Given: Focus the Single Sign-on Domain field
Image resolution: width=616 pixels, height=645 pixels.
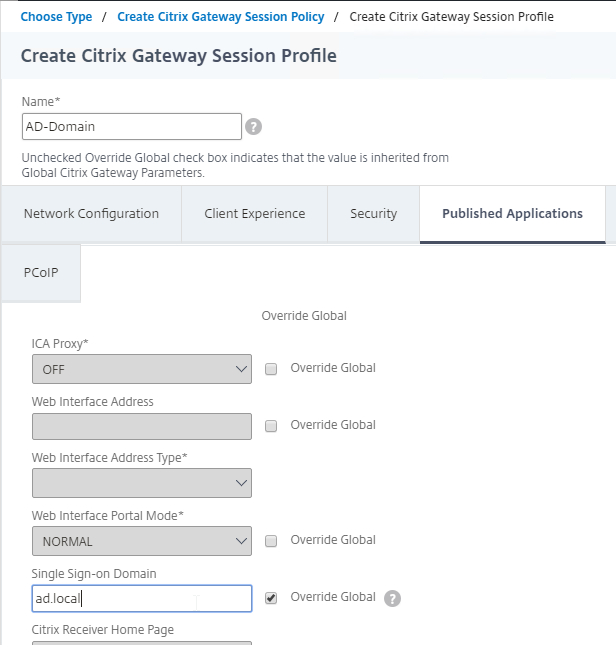Looking at the screenshot, I should (142, 598).
